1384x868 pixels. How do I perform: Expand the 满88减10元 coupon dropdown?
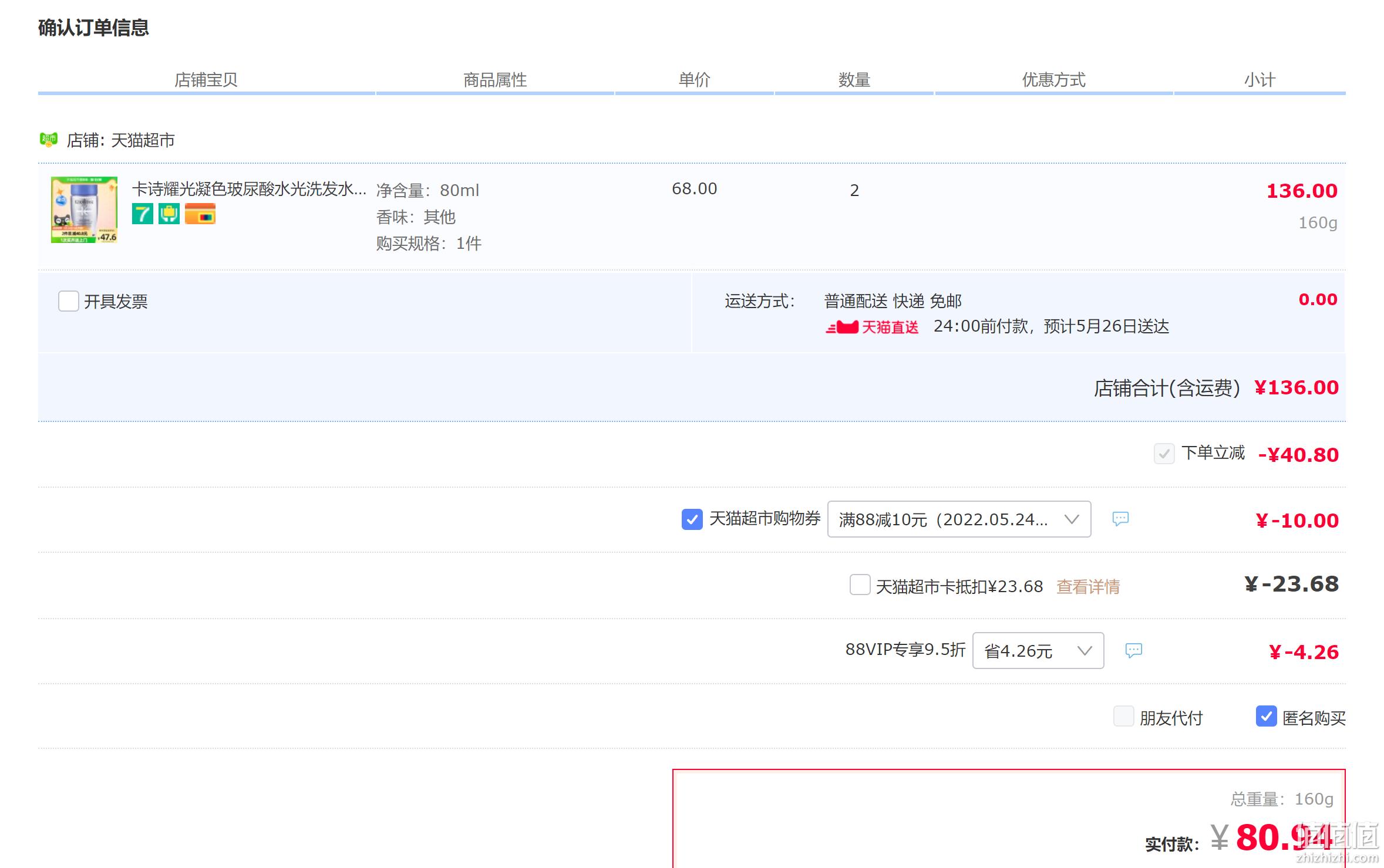click(959, 519)
